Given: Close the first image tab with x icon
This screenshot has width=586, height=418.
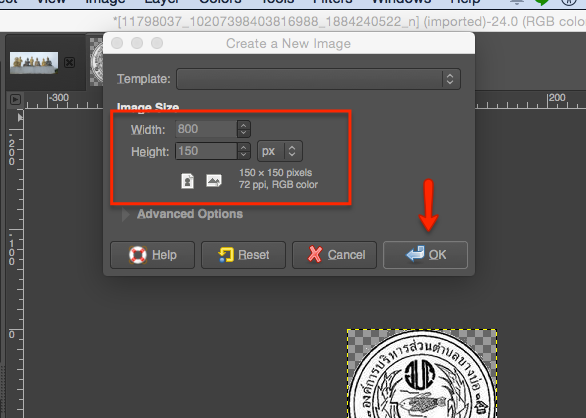Looking at the screenshot, I should (x=70, y=62).
